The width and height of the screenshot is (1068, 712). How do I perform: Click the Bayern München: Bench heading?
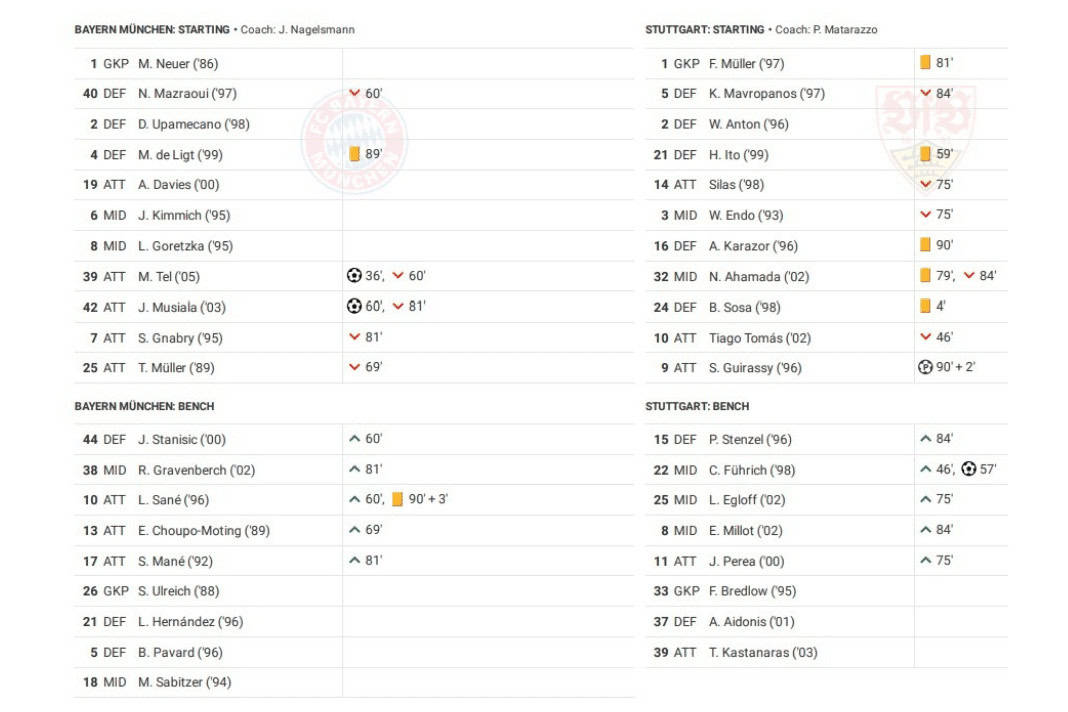144,407
